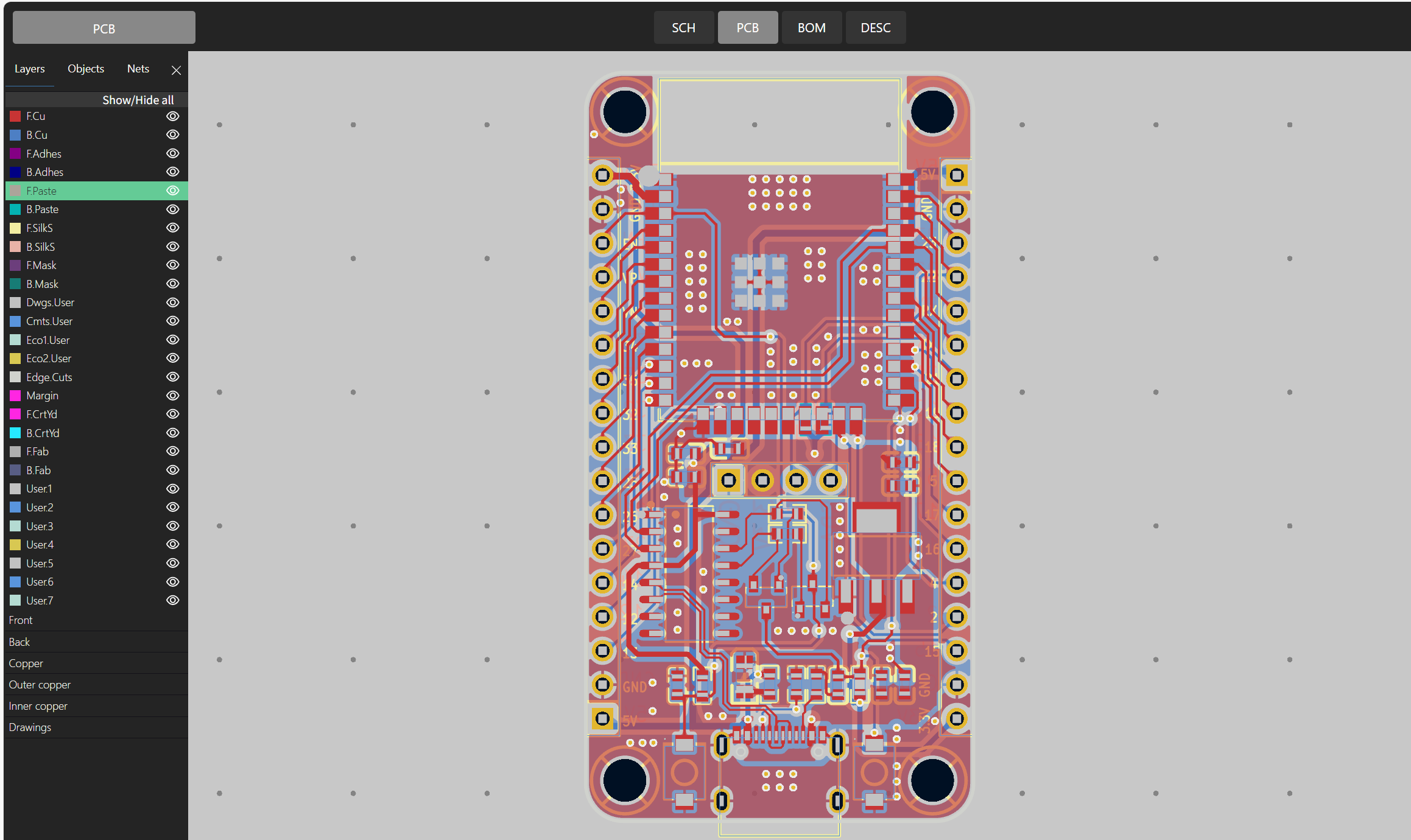Image resolution: width=1411 pixels, height=840 pixels.
Task: Select the Outer copper preset
Action: (40, 685)
